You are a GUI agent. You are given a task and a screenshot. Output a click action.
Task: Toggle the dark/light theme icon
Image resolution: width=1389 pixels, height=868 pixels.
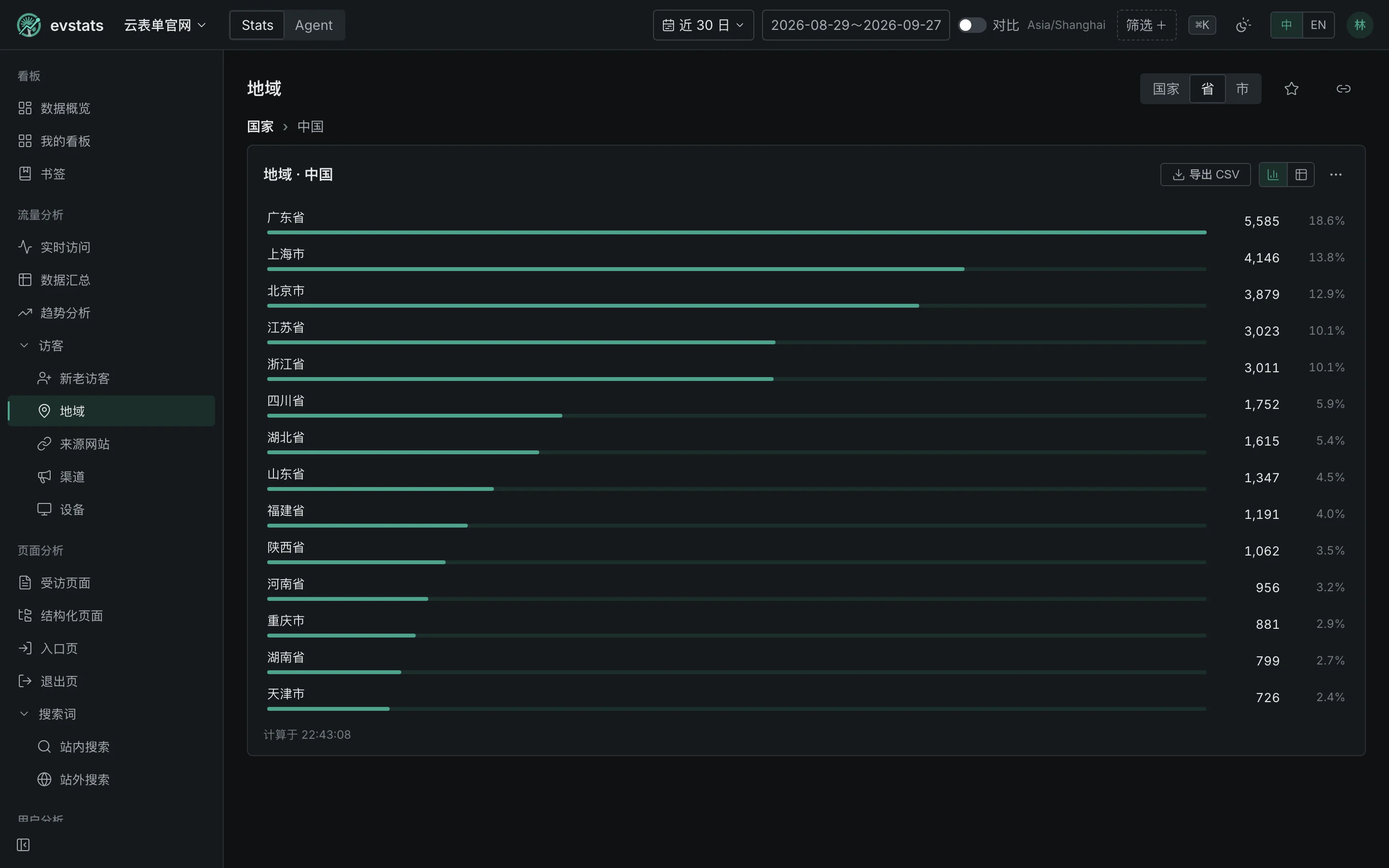tap(1243, 25)
